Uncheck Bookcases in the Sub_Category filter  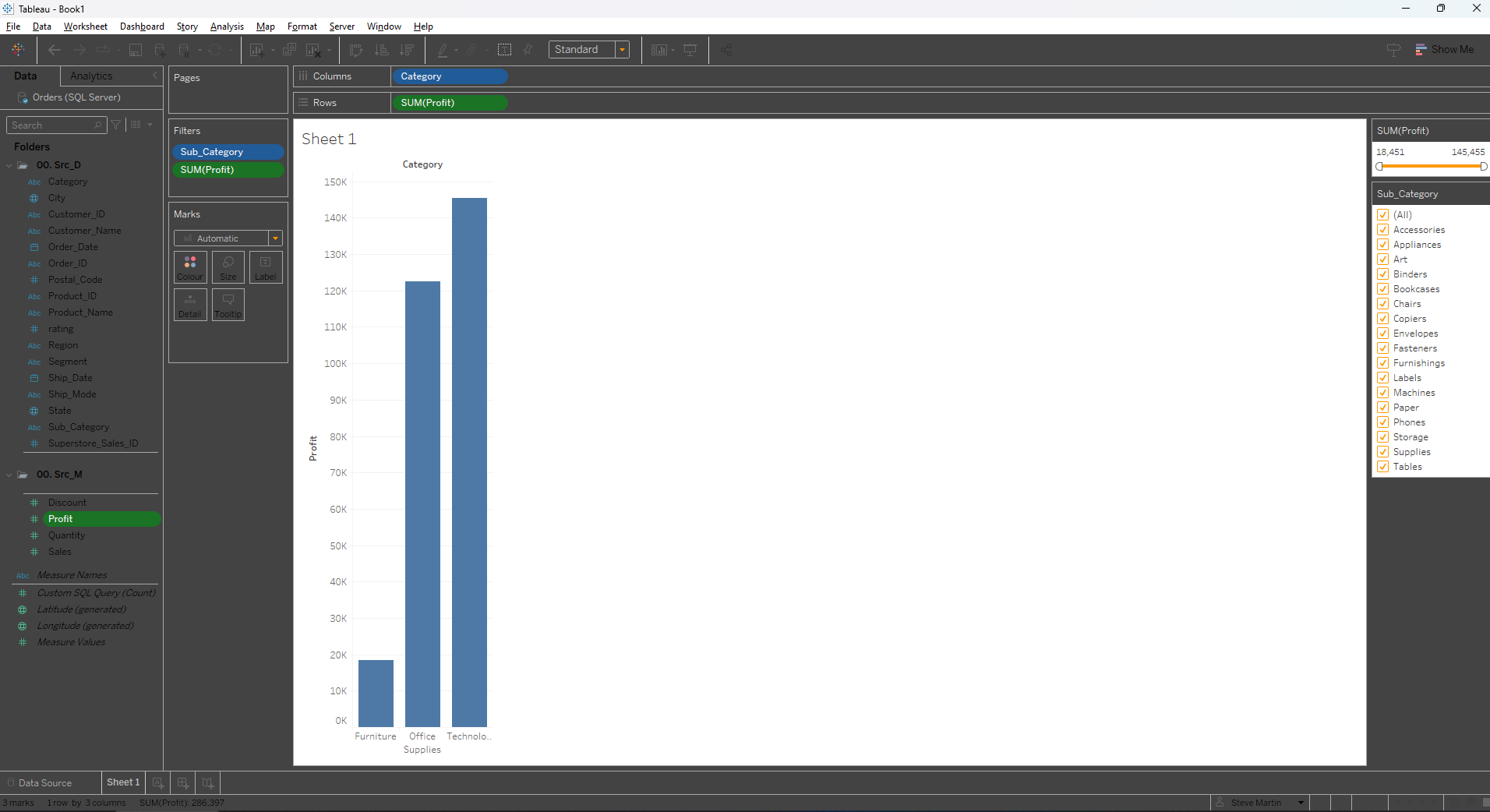(1383, 288)
